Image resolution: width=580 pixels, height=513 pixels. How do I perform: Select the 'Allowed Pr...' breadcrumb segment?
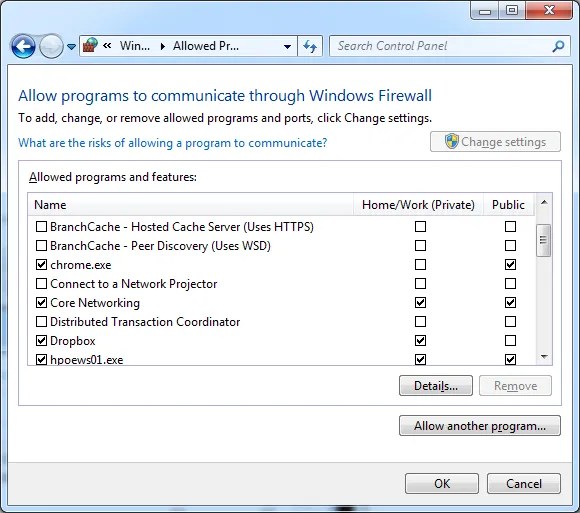click(x=206, y=46)
